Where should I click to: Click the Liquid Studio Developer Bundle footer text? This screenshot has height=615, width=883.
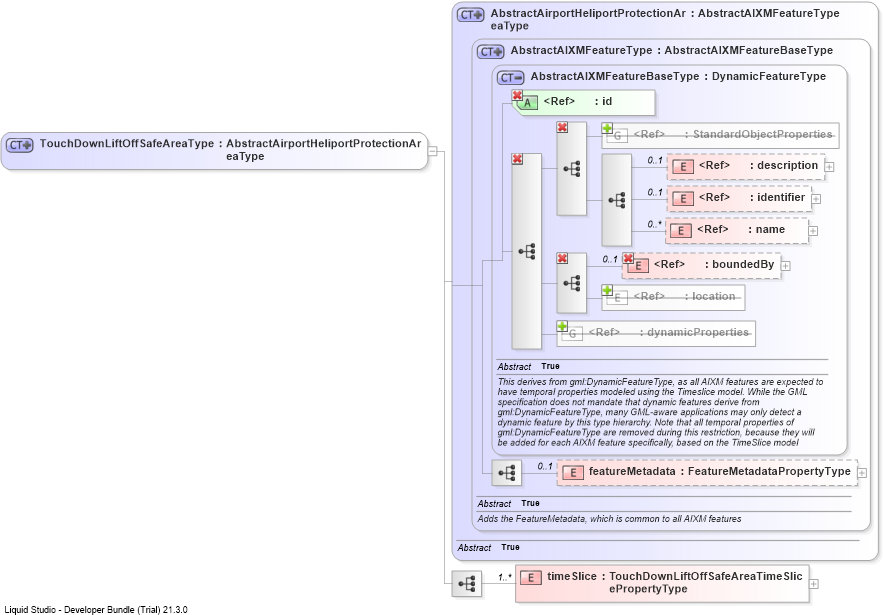click(x=96, y=609)
